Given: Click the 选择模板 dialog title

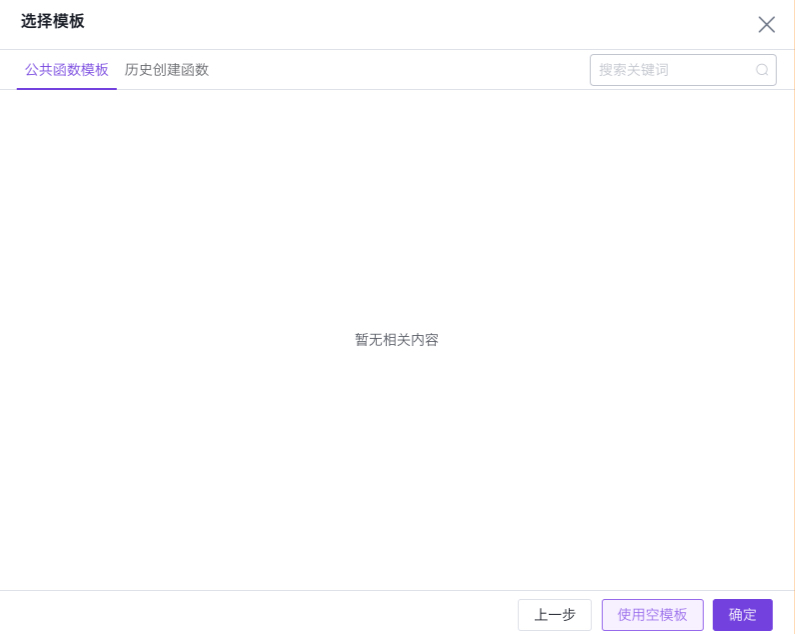Looking at the screenshot, I should [52, 21].
